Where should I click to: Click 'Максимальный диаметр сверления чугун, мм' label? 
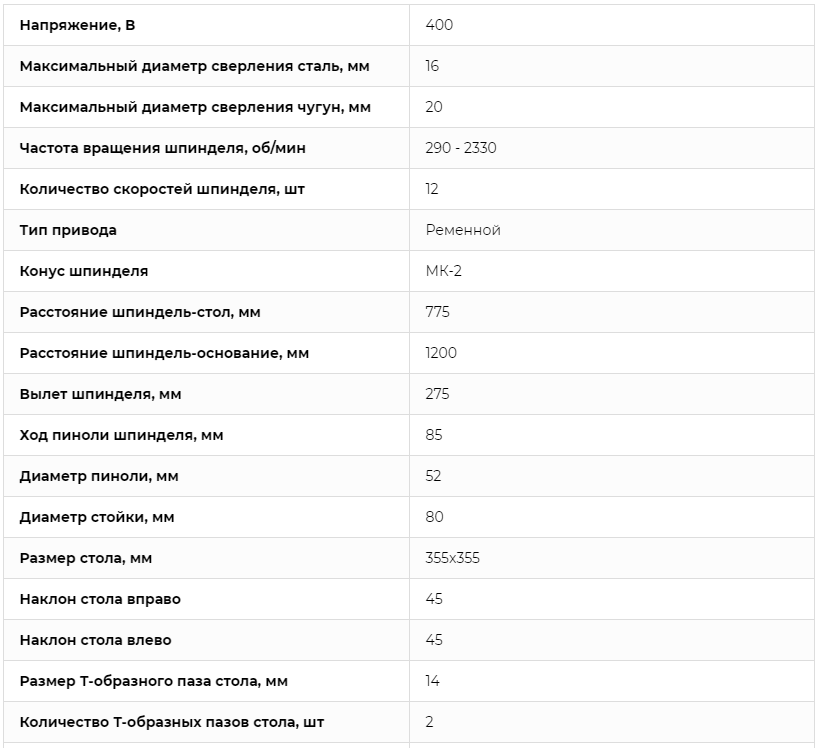(195, 107)
